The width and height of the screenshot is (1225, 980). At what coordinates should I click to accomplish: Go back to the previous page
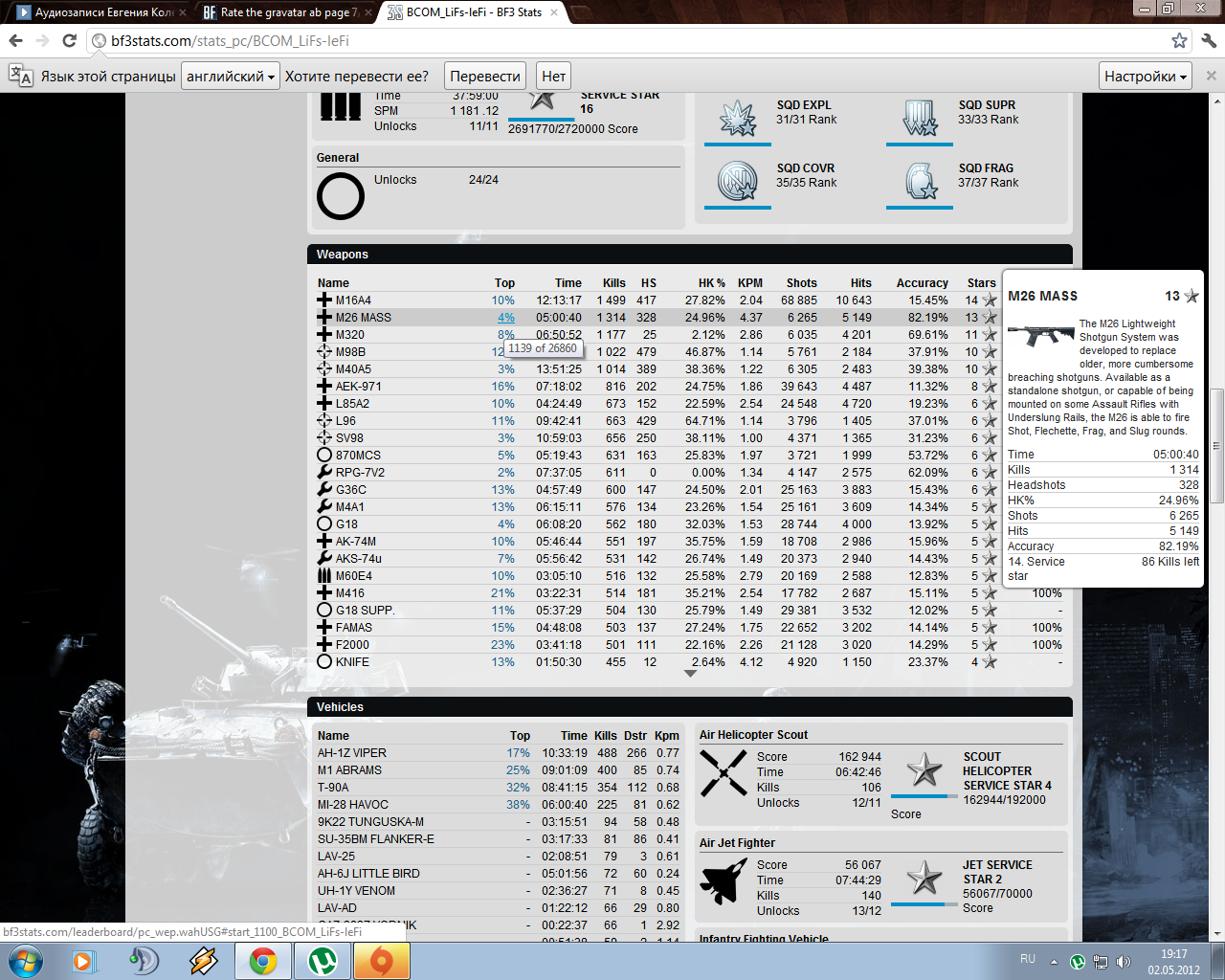pyautogui.click(x=15, y=41)
